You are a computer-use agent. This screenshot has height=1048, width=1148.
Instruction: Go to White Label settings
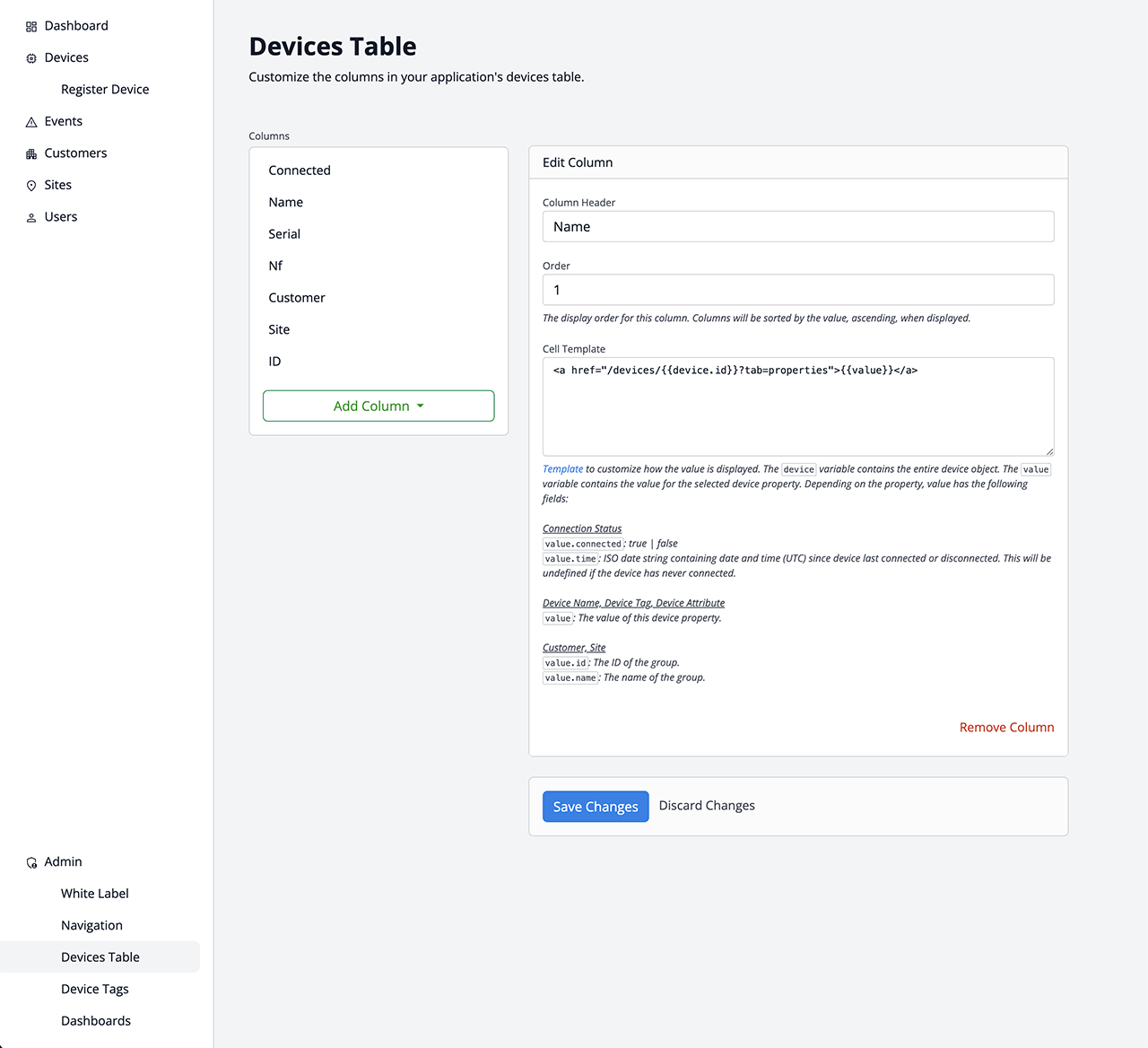pos(95,894)
